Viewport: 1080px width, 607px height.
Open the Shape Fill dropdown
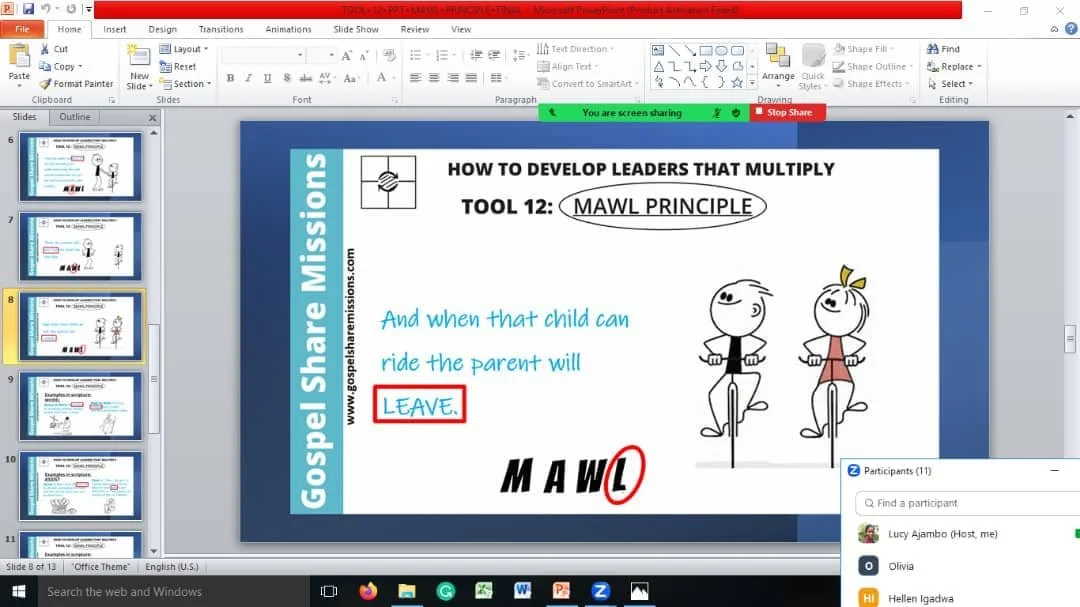[864, 49]
